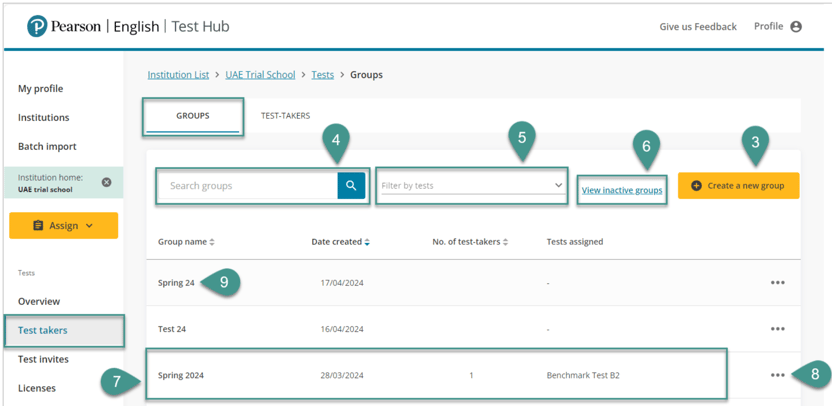The image size is (832, 406).
Task: Click Create a new group button
Action: (738, 186)
